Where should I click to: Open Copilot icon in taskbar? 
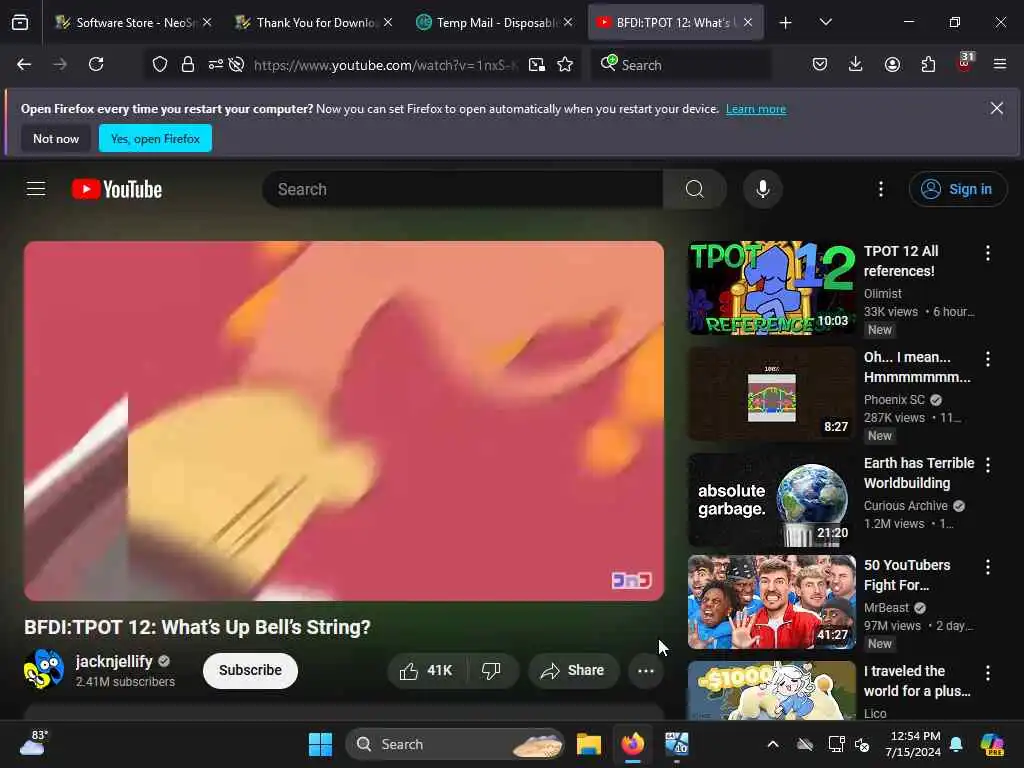tap(992, 744)
